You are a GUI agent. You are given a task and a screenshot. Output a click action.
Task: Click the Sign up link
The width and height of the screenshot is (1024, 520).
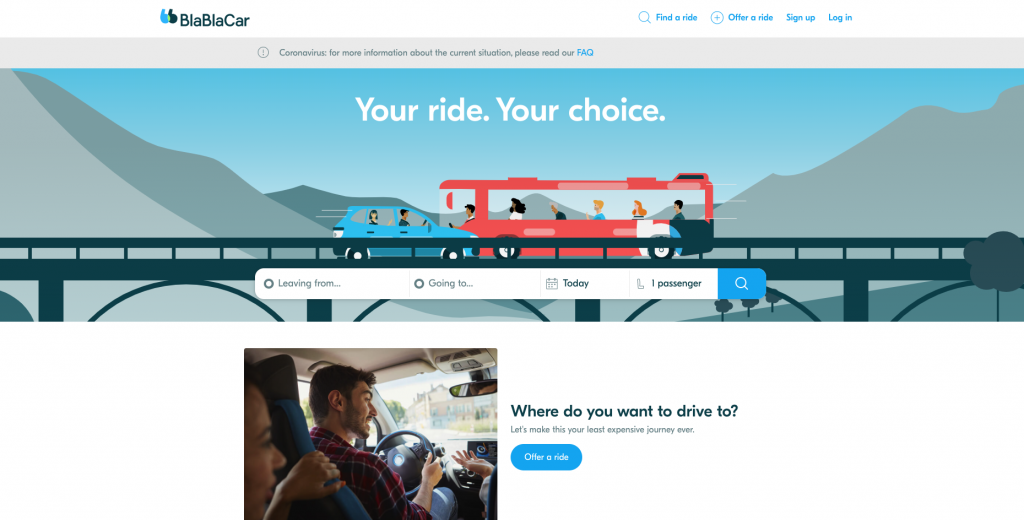[x=801, y=18]
